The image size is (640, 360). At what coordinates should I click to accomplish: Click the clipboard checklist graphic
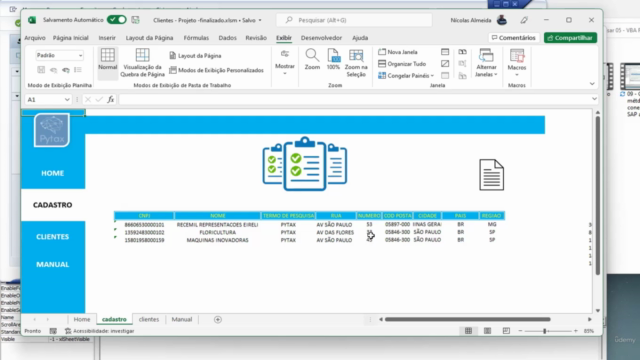(305, 164)
